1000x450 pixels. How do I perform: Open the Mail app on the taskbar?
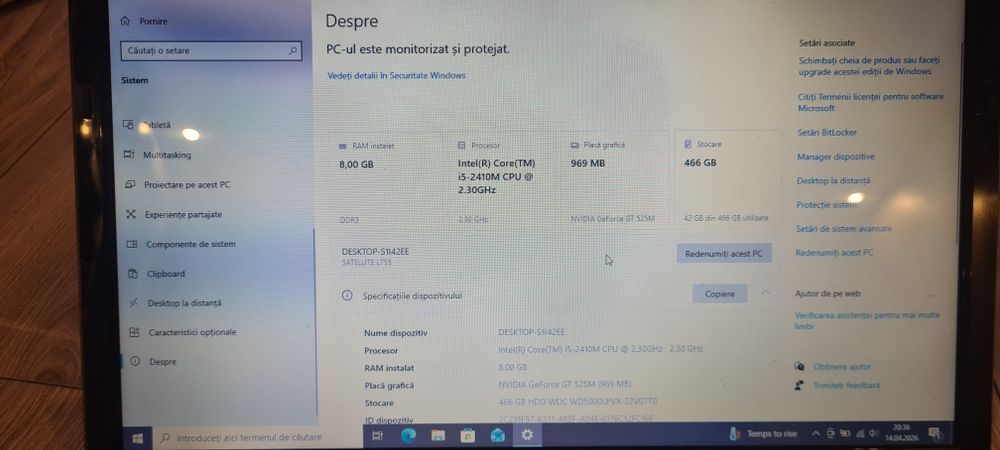(497, 435)
